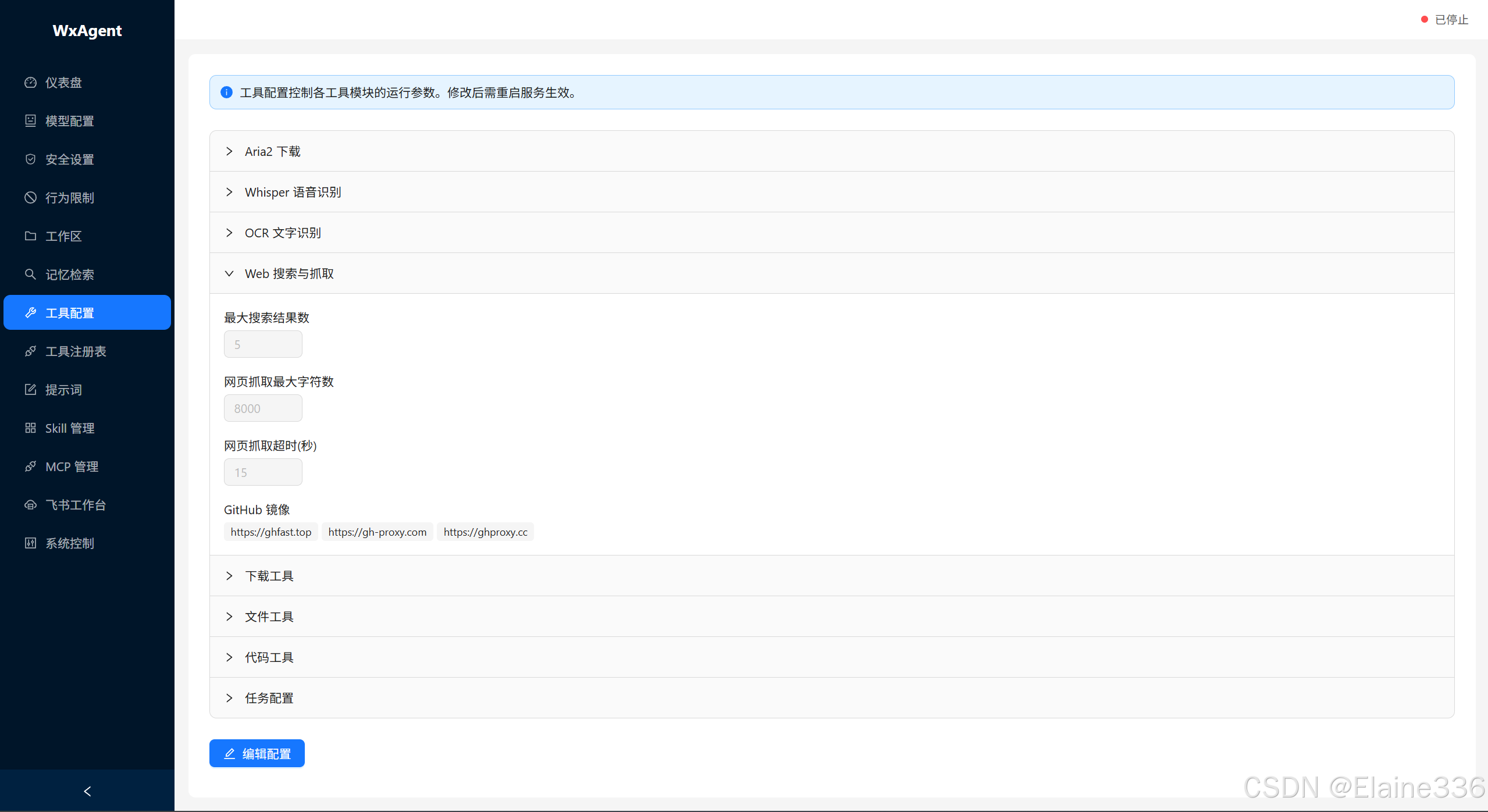Click the control panel icon beside 系统控制
Image resolution: width=1488 pixels, height=812 pixels.
click(x=31, y=543)
